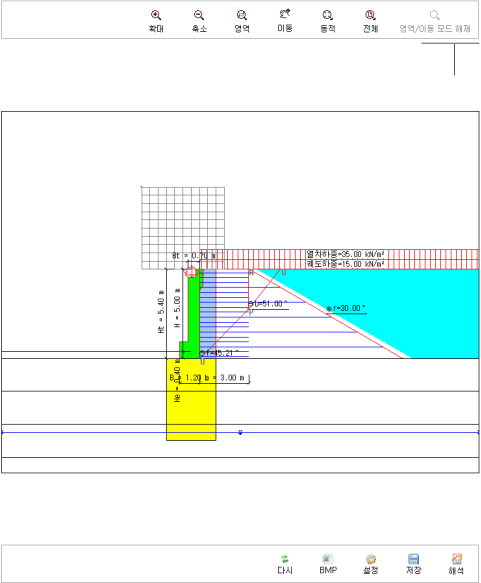Fit the whole drawing with 전체
Screen dimensions: 481x583
click(x=371, y=22)
